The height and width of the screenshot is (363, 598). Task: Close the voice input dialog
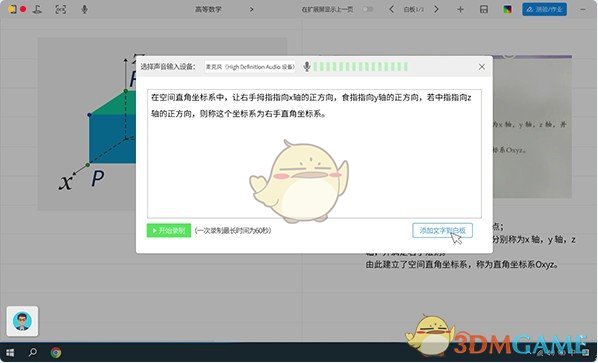[x=482, y=67]
